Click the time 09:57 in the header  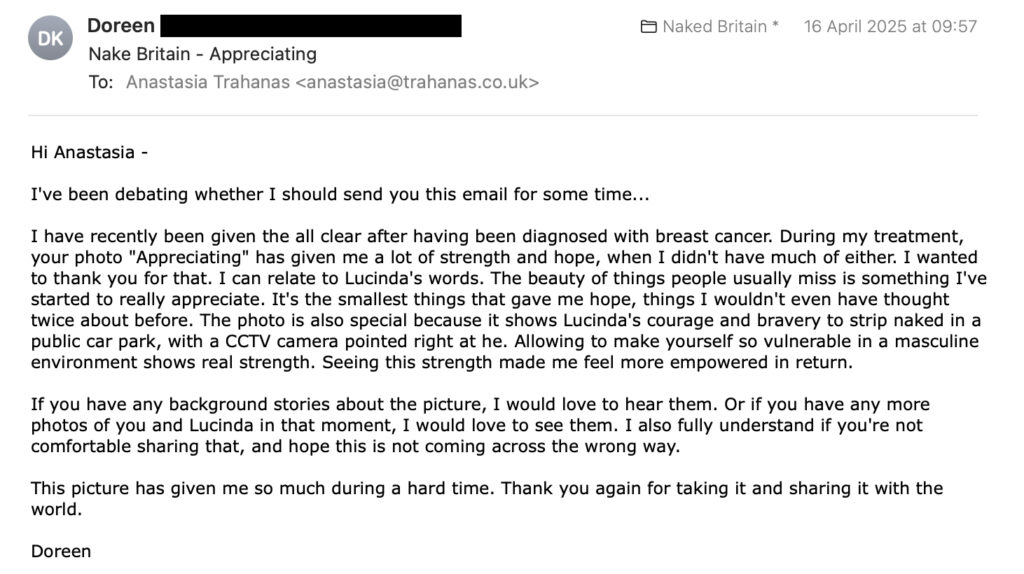click(954, 27)
